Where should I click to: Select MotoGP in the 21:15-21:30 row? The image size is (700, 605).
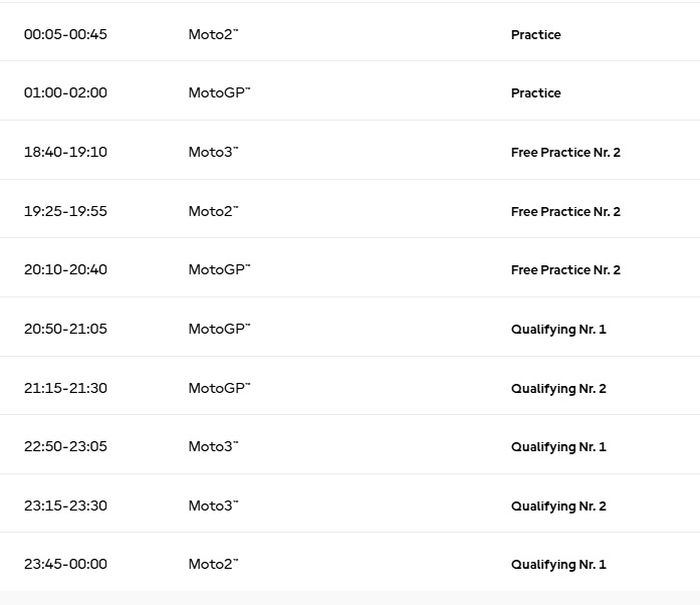[219, 388]
